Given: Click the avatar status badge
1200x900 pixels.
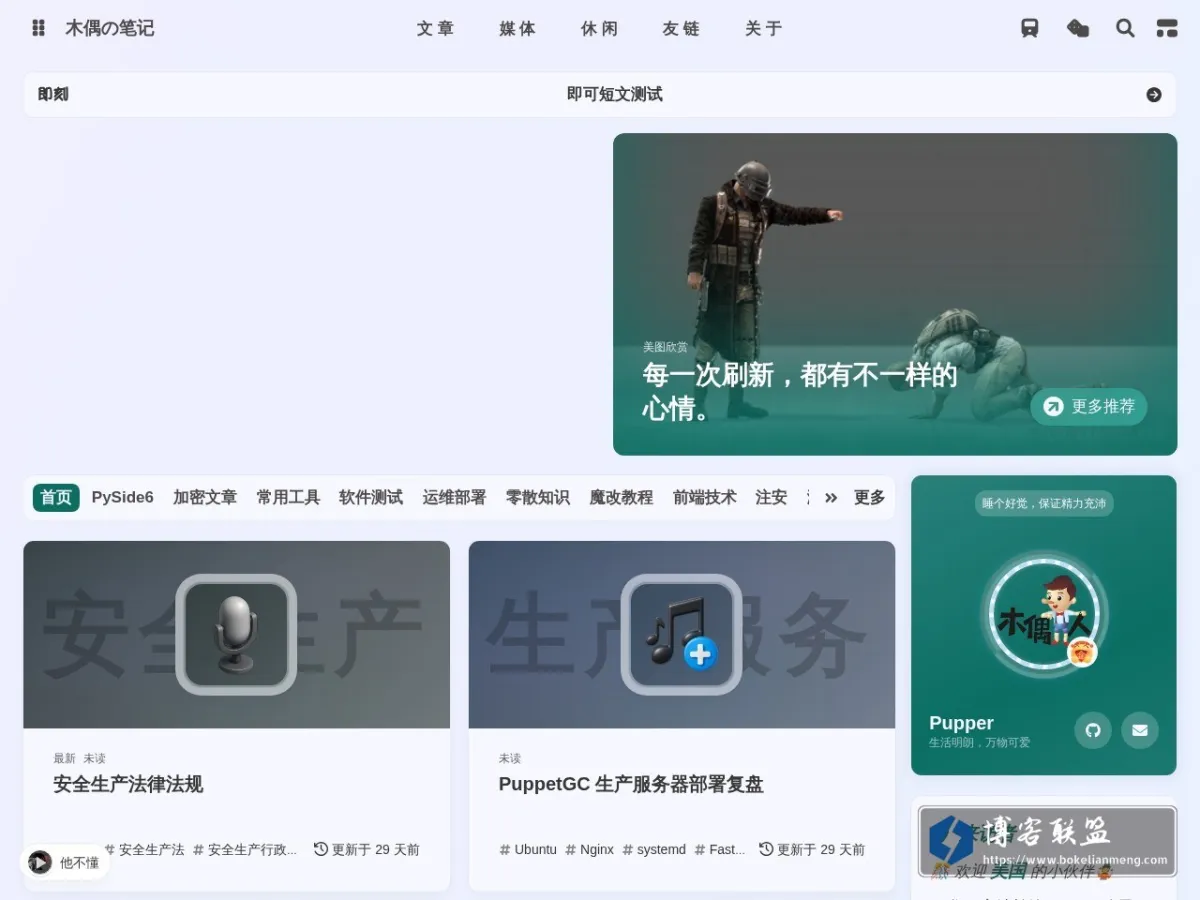Looking at the screenshot, I should pyautogui.click(x=1081, y=653).
